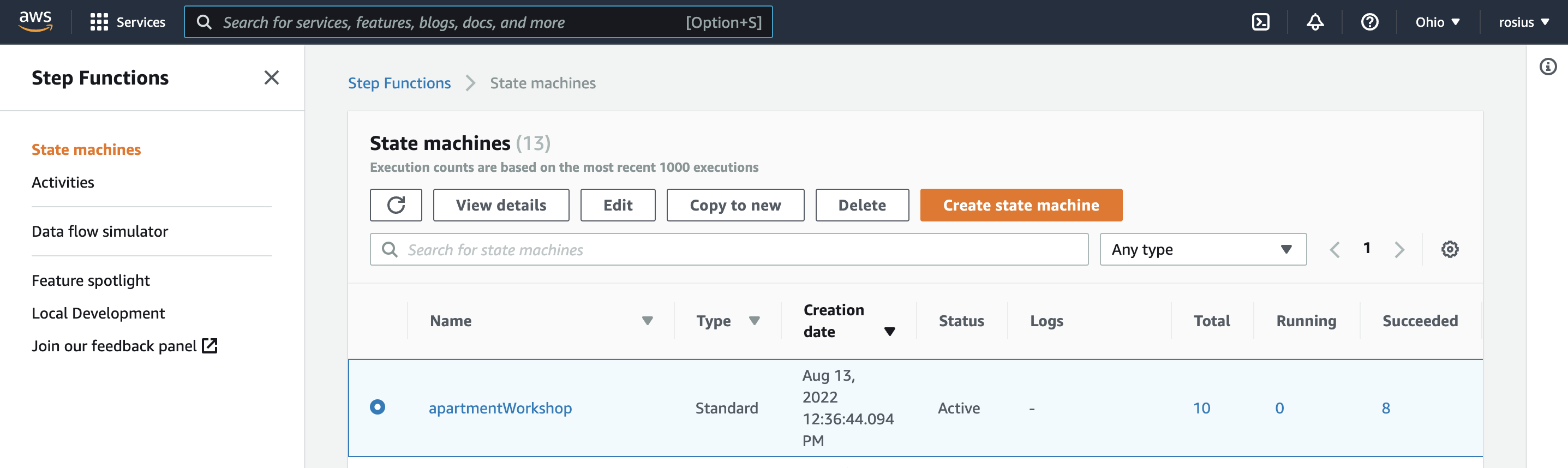This screenshot has height=468, width=1568.
Task: Go to previous page of state machines
Action: pos(1335,249)
